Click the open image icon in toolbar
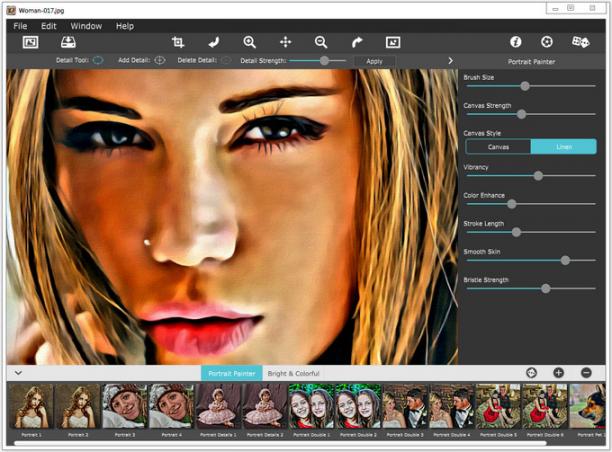 pos(30,42)
